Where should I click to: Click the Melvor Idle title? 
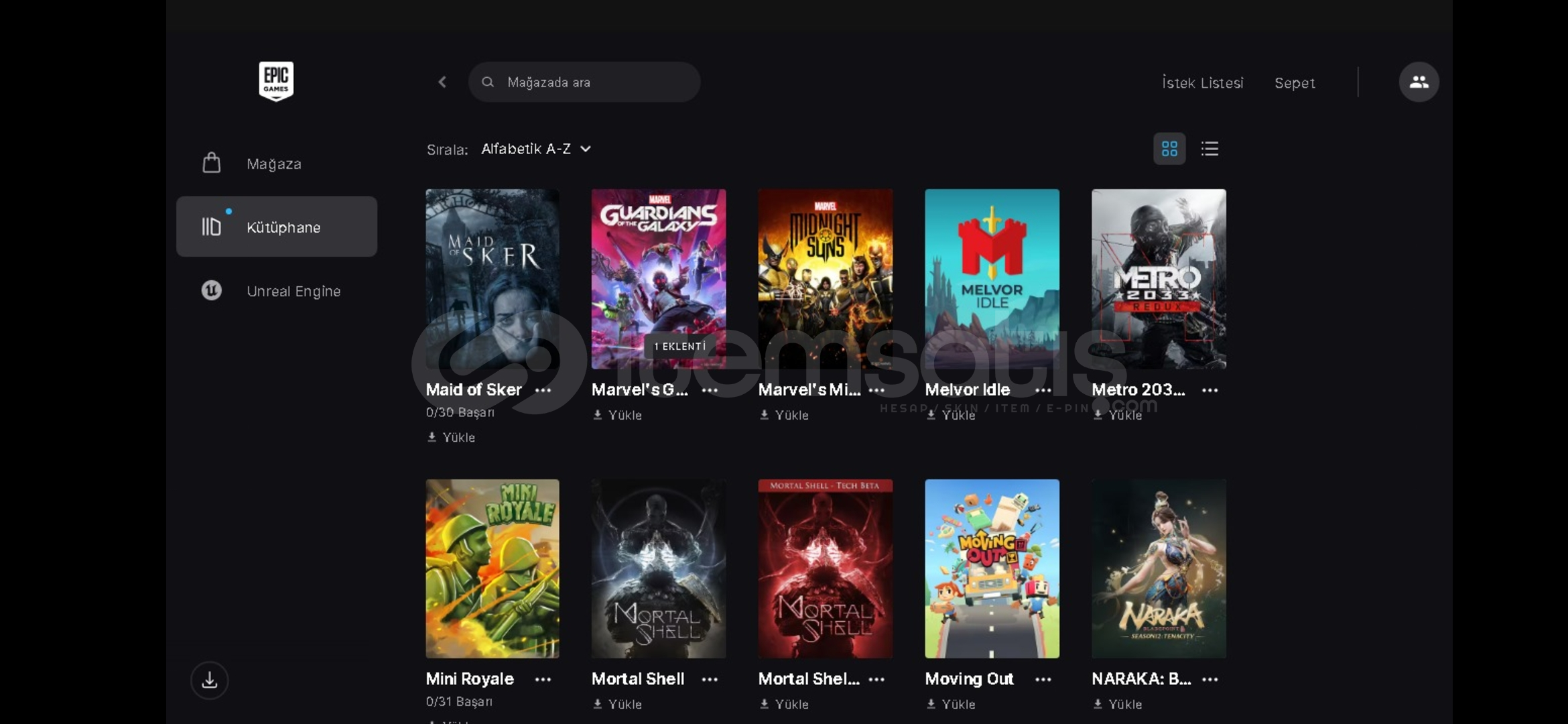tap(968, 389)
